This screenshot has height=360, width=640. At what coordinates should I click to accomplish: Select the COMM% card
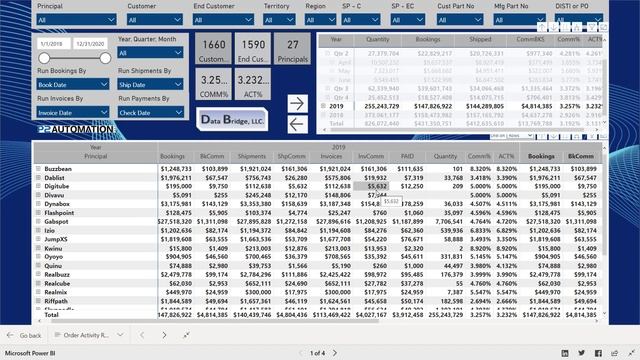coord(213,84)
